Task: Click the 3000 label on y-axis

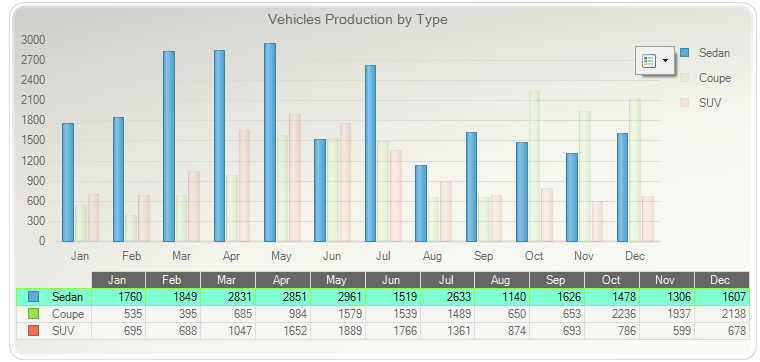Action: click(33, 40)
